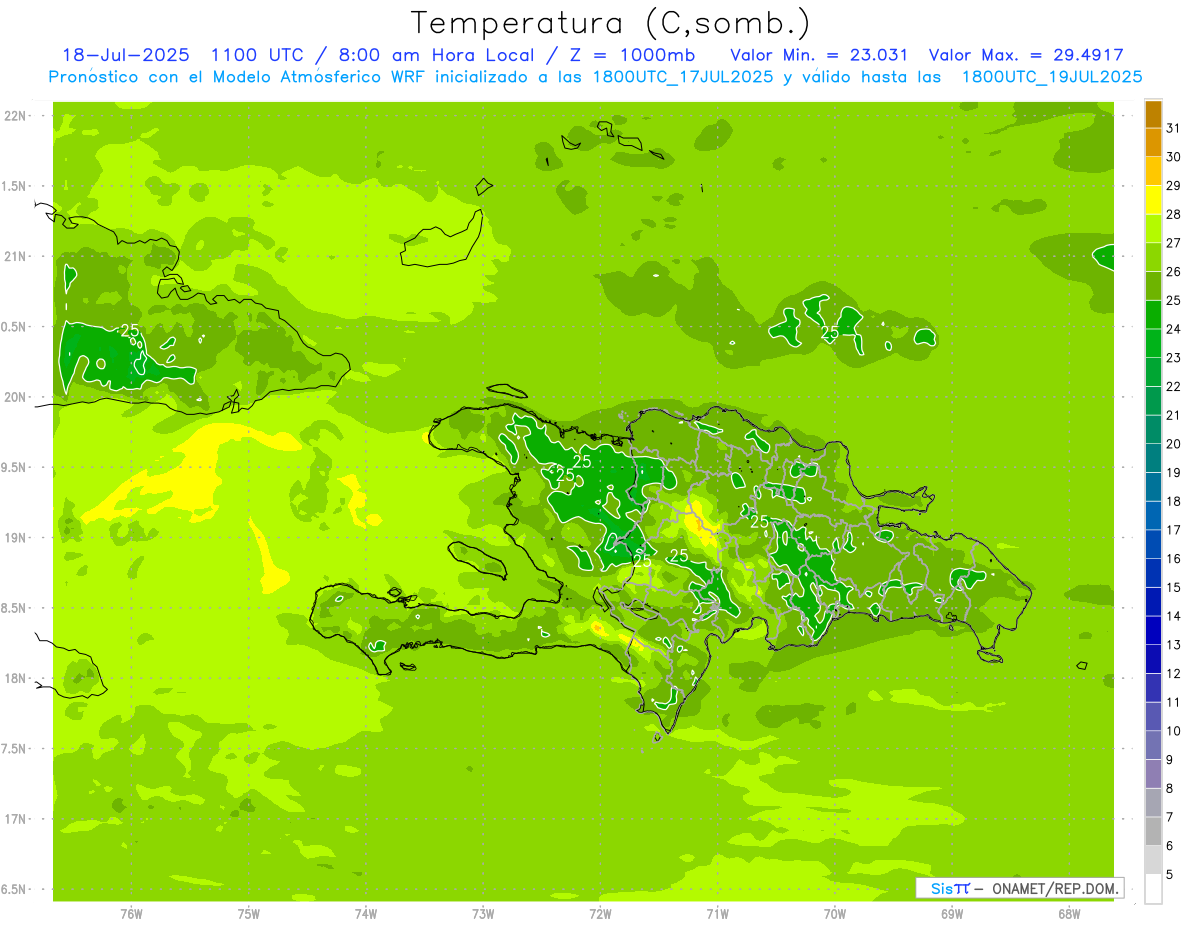Click the '72W' longitude axis label
The width and height of the screenshot is (1200, 927).
pos(600,914)
